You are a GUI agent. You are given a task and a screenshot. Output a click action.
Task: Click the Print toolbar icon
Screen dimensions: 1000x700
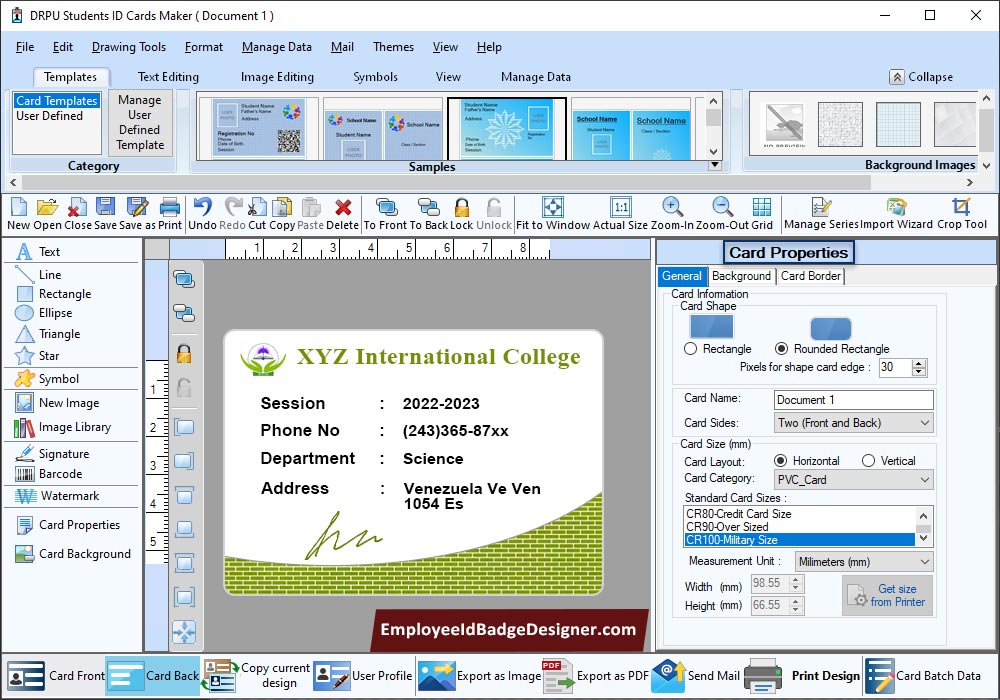170,214
